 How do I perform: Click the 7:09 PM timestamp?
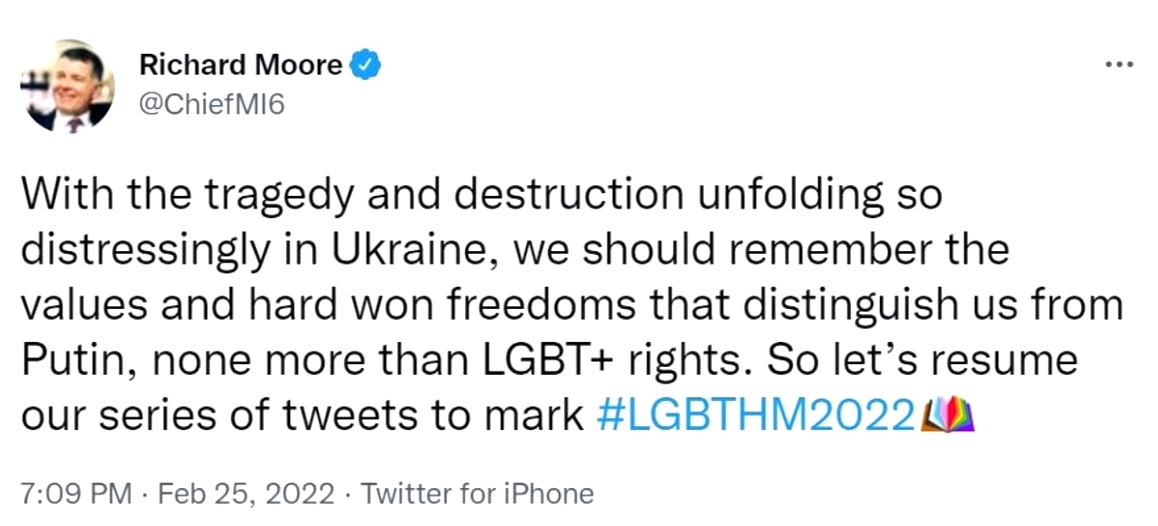77,493
